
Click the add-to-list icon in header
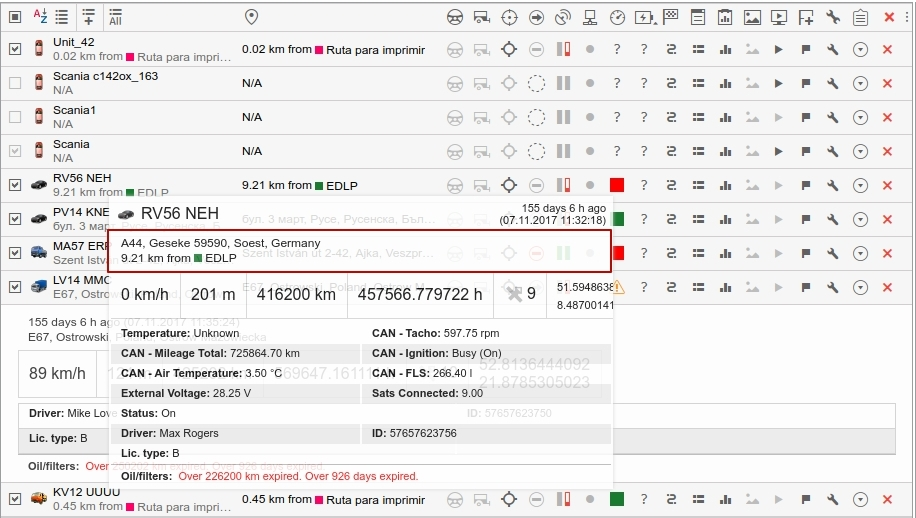point(89,16)
